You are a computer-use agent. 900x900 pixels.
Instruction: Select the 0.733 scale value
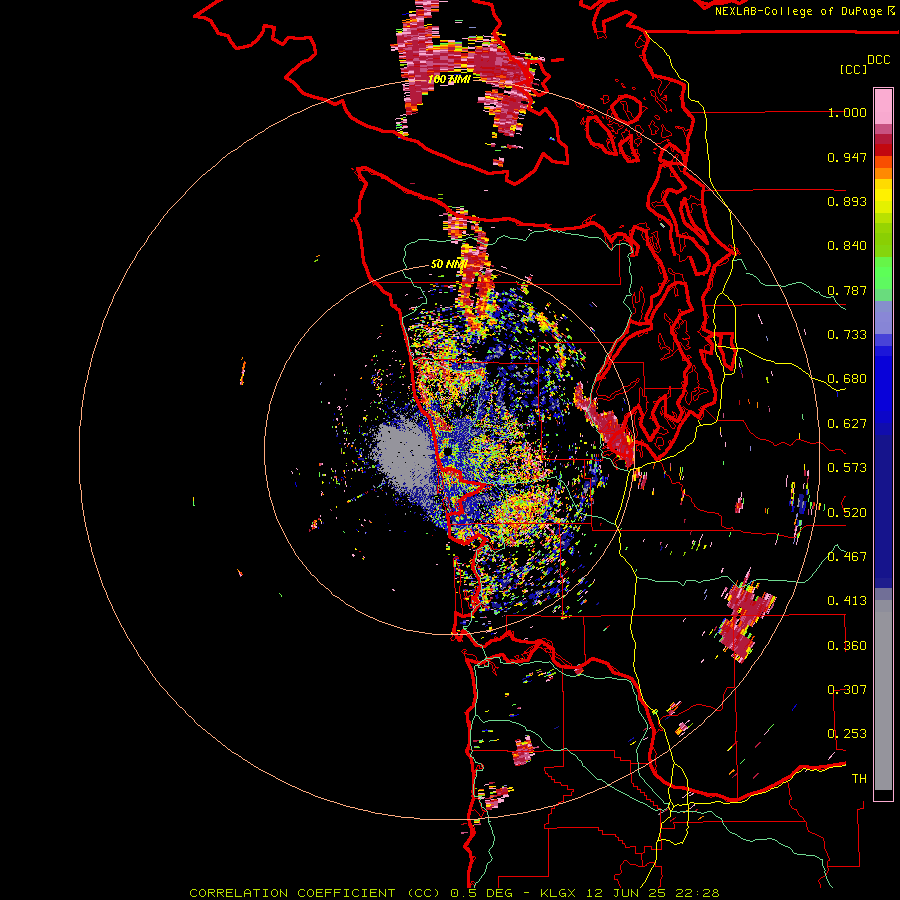[847, 335]
